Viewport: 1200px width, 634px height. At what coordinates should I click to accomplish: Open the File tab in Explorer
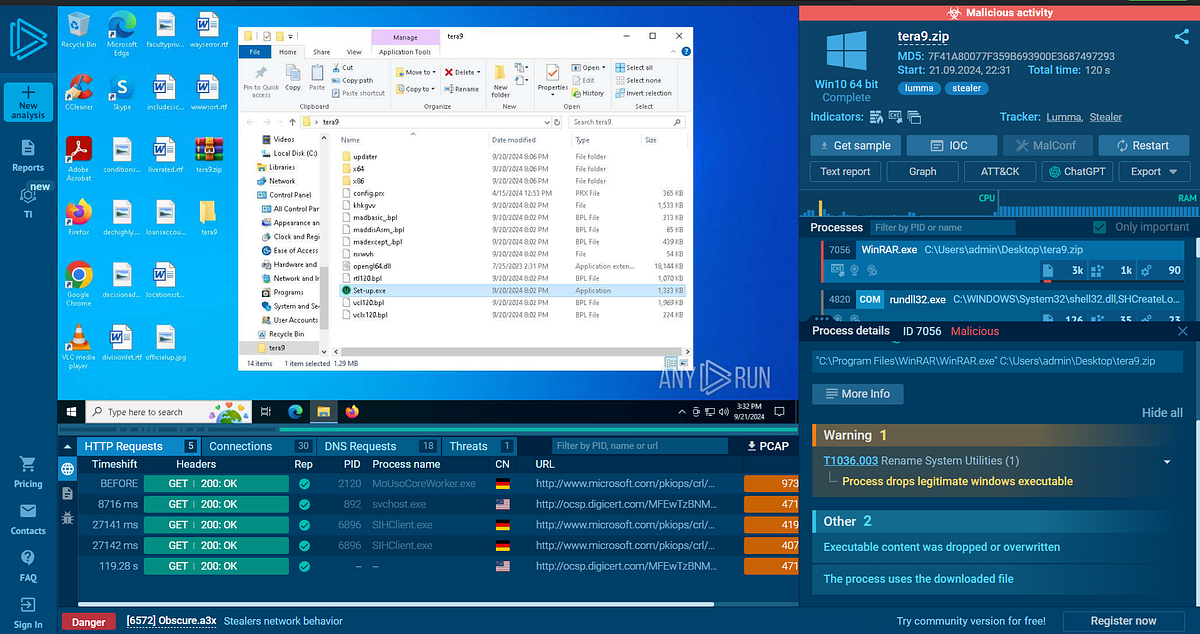(255, 52)
